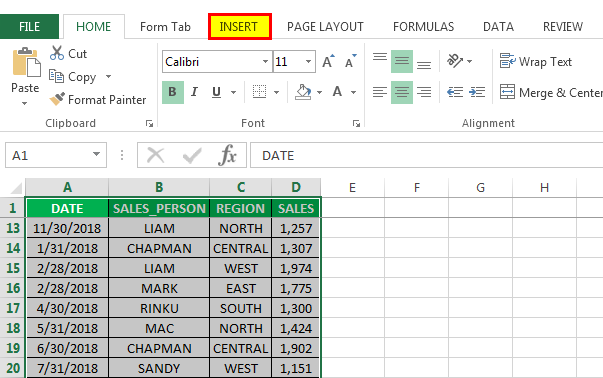Cancel formula entry with X
Viewport: 603px width, 378px height.
[x=155, y=155]
